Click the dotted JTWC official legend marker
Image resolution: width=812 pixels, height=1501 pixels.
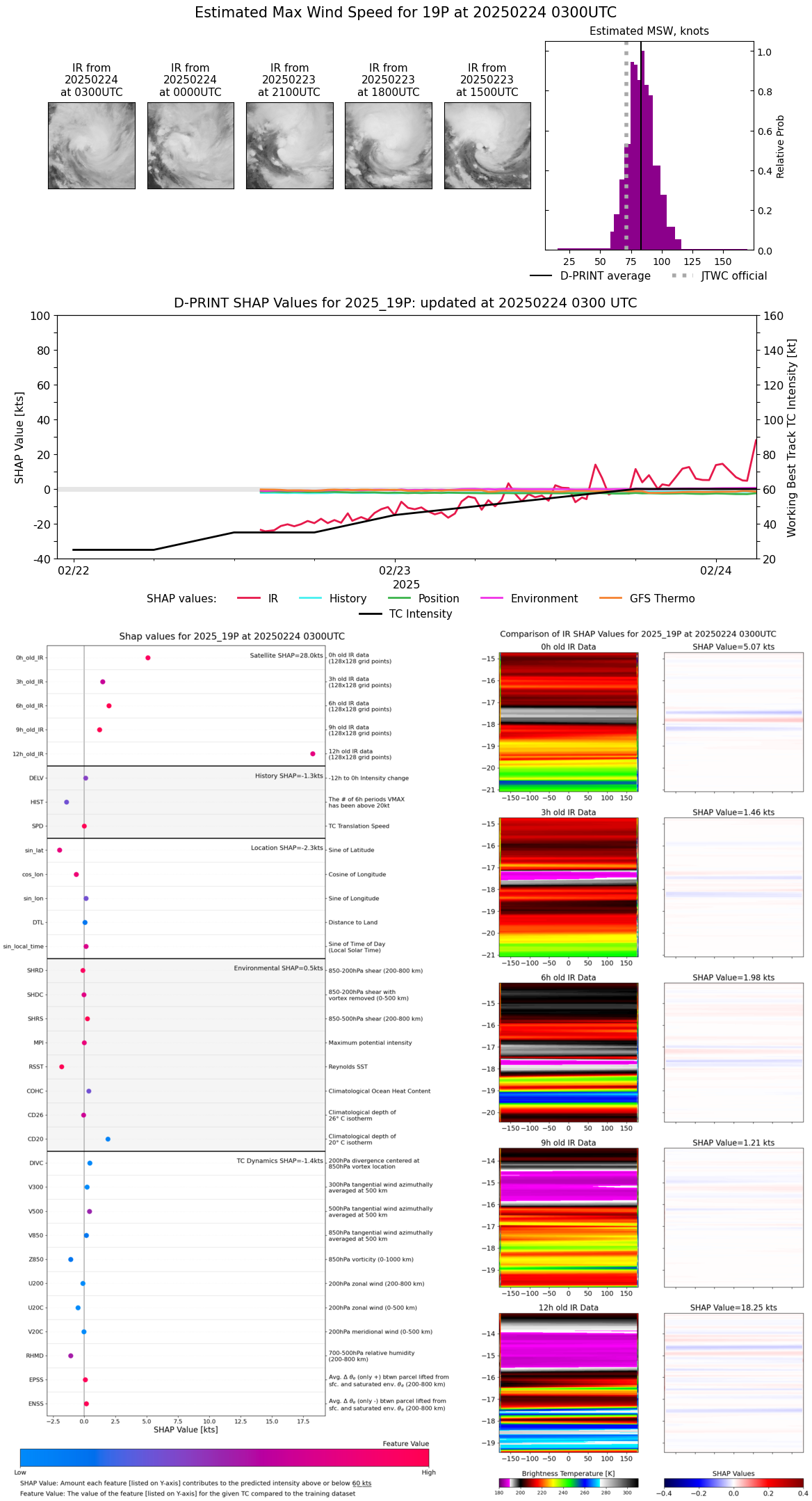pos(683,275)
